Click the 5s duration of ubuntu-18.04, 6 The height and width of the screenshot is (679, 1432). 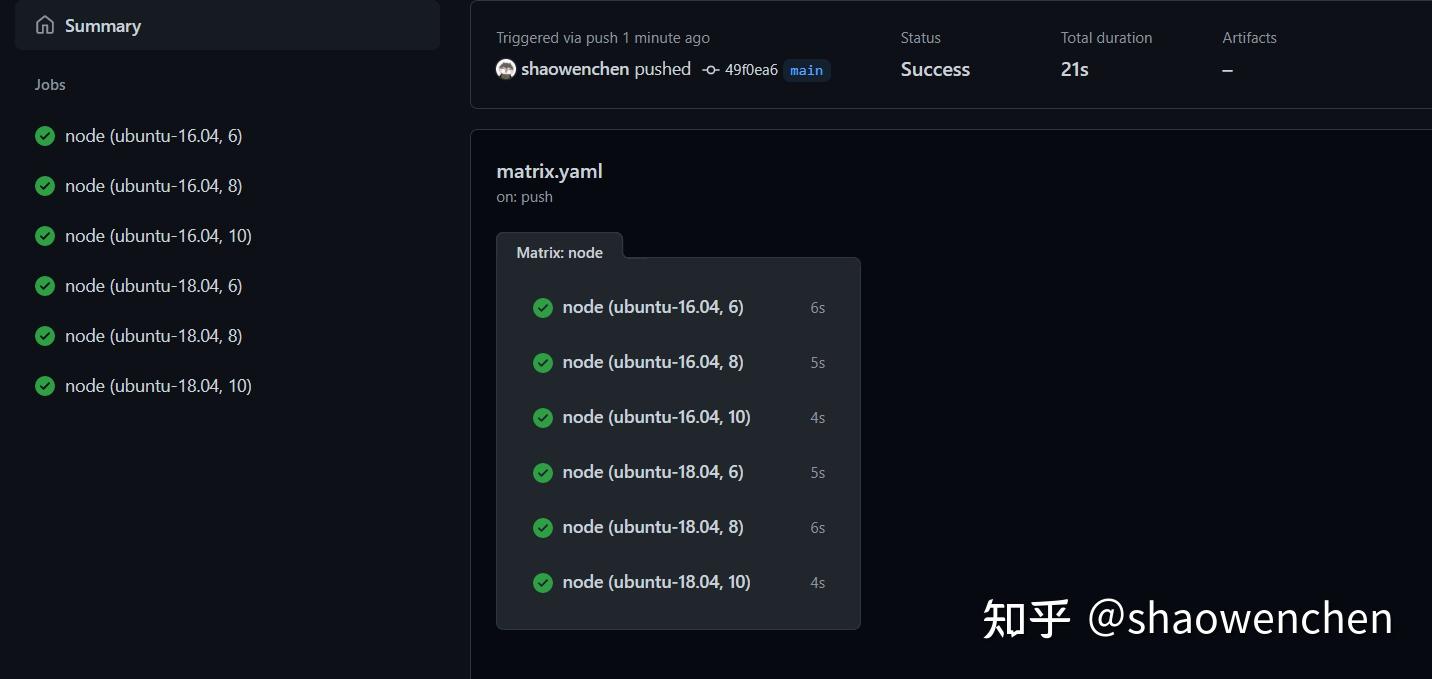pos(818,473)
